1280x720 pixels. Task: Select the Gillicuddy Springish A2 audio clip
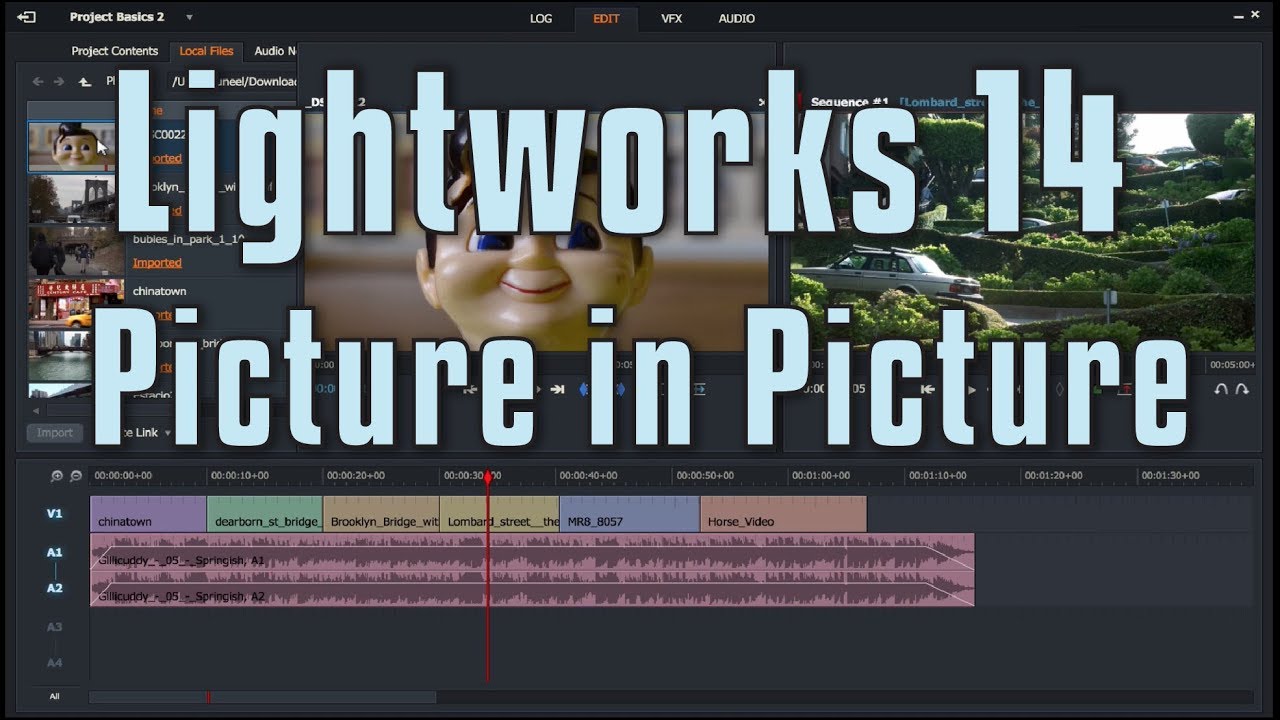(532, 588)
